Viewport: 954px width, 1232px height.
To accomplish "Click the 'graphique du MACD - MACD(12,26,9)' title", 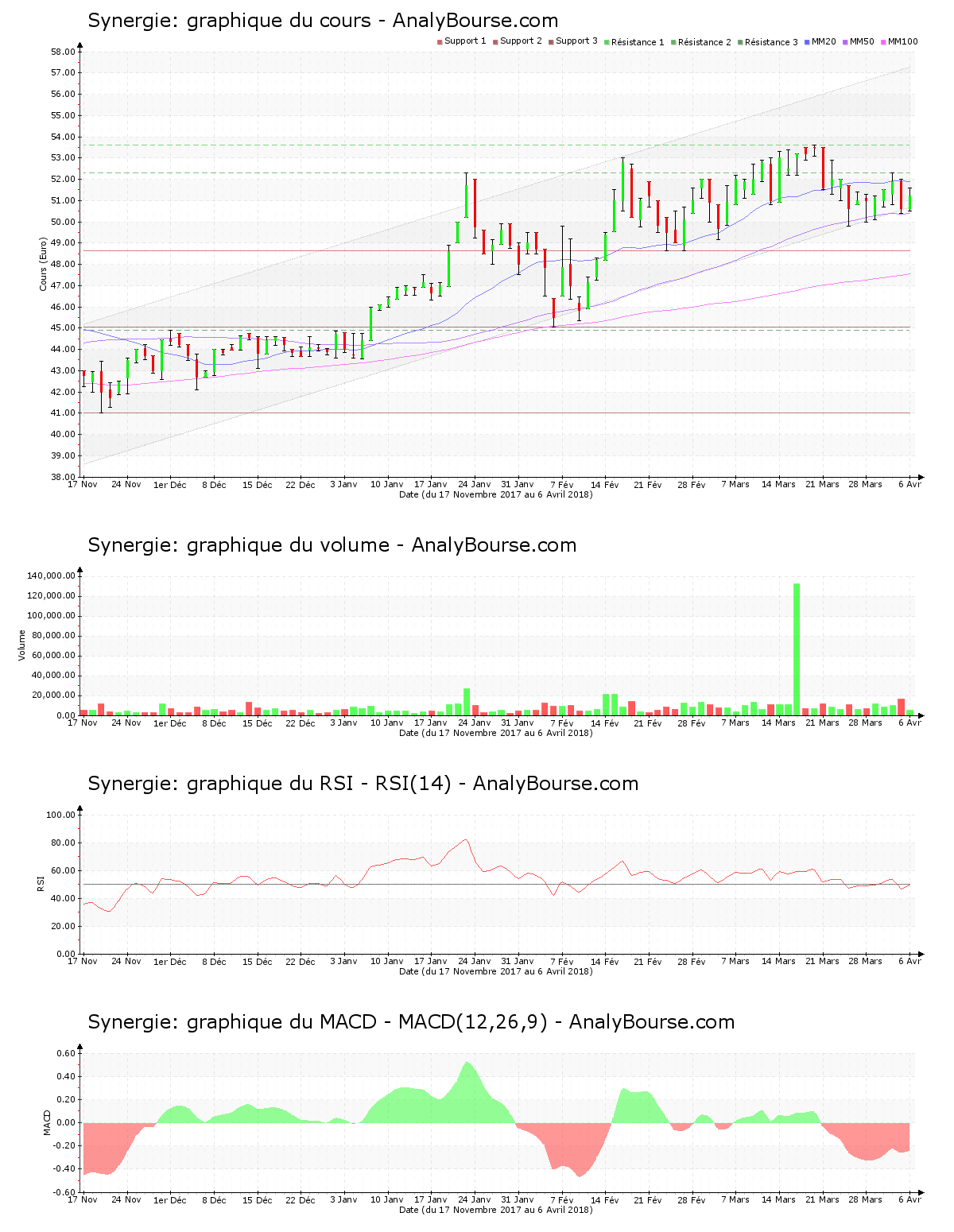I will coord(411,1022).
